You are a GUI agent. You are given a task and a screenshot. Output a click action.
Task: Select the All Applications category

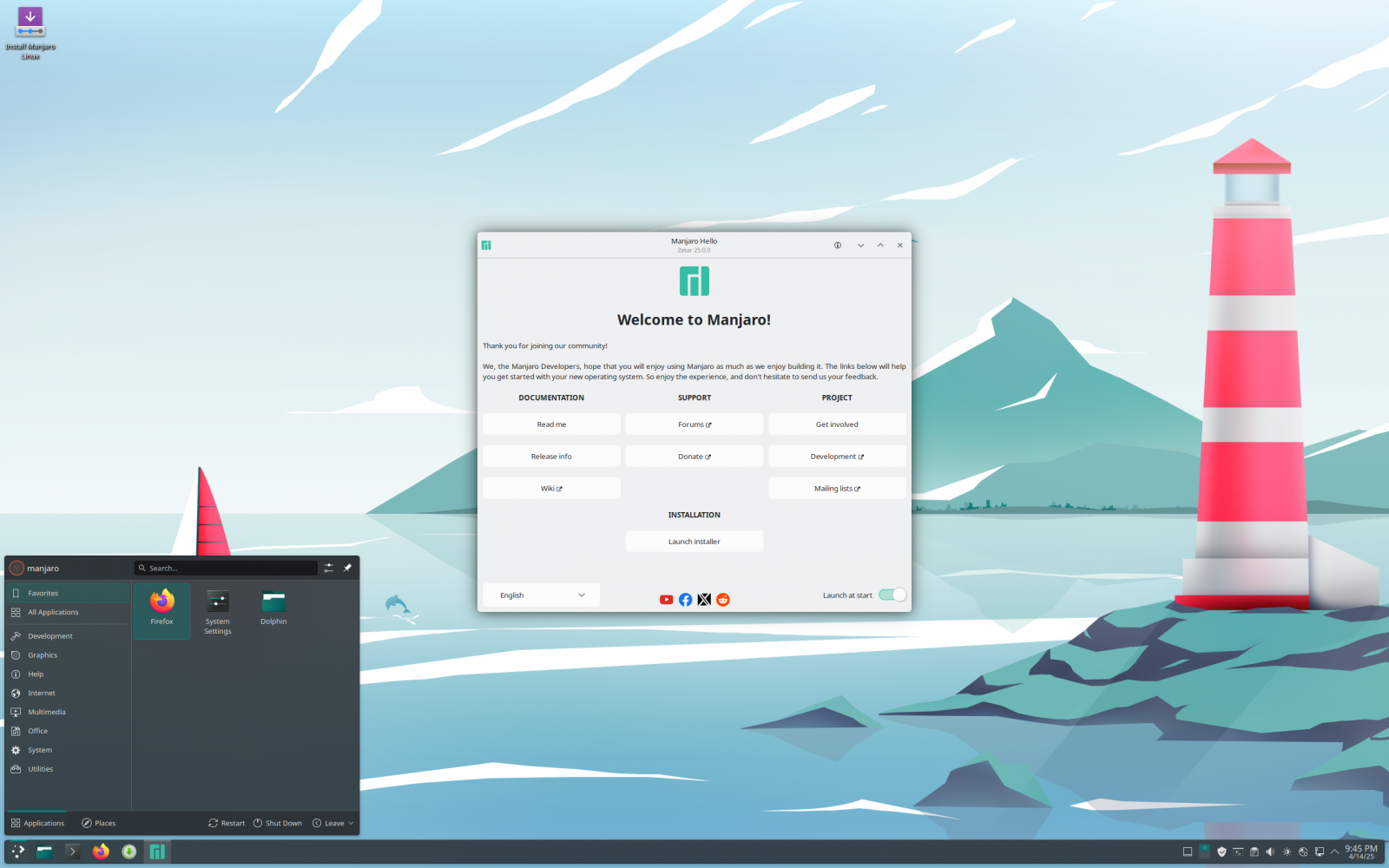click(53, 613)
